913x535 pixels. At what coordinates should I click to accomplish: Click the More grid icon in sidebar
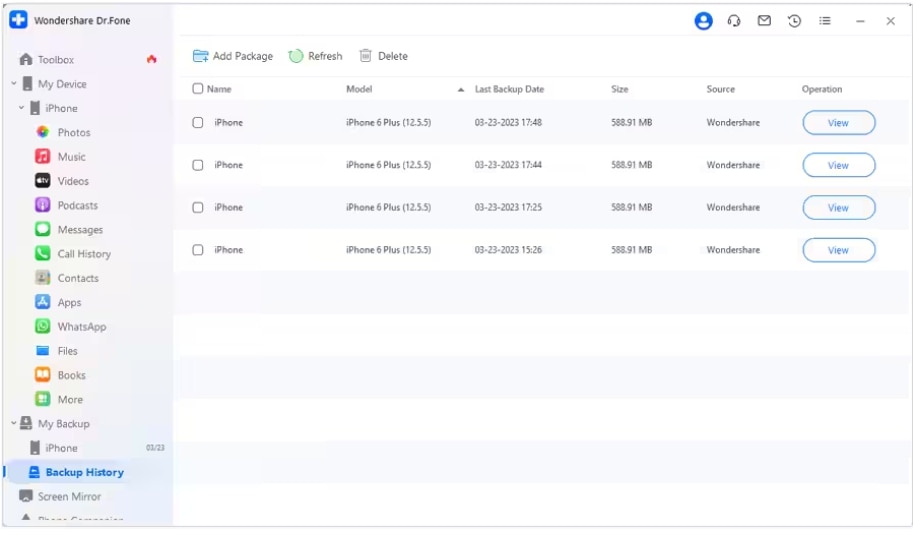pyautogui.click(x=43, y=399)
